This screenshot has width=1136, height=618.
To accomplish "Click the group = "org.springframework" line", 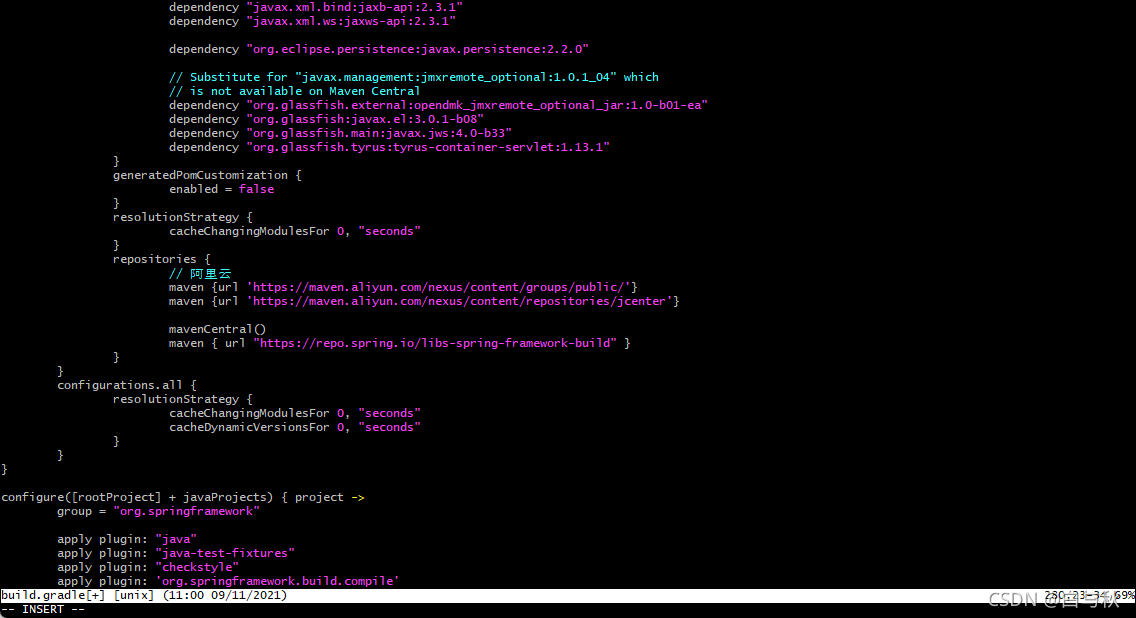I will click(x=159, y=511).
